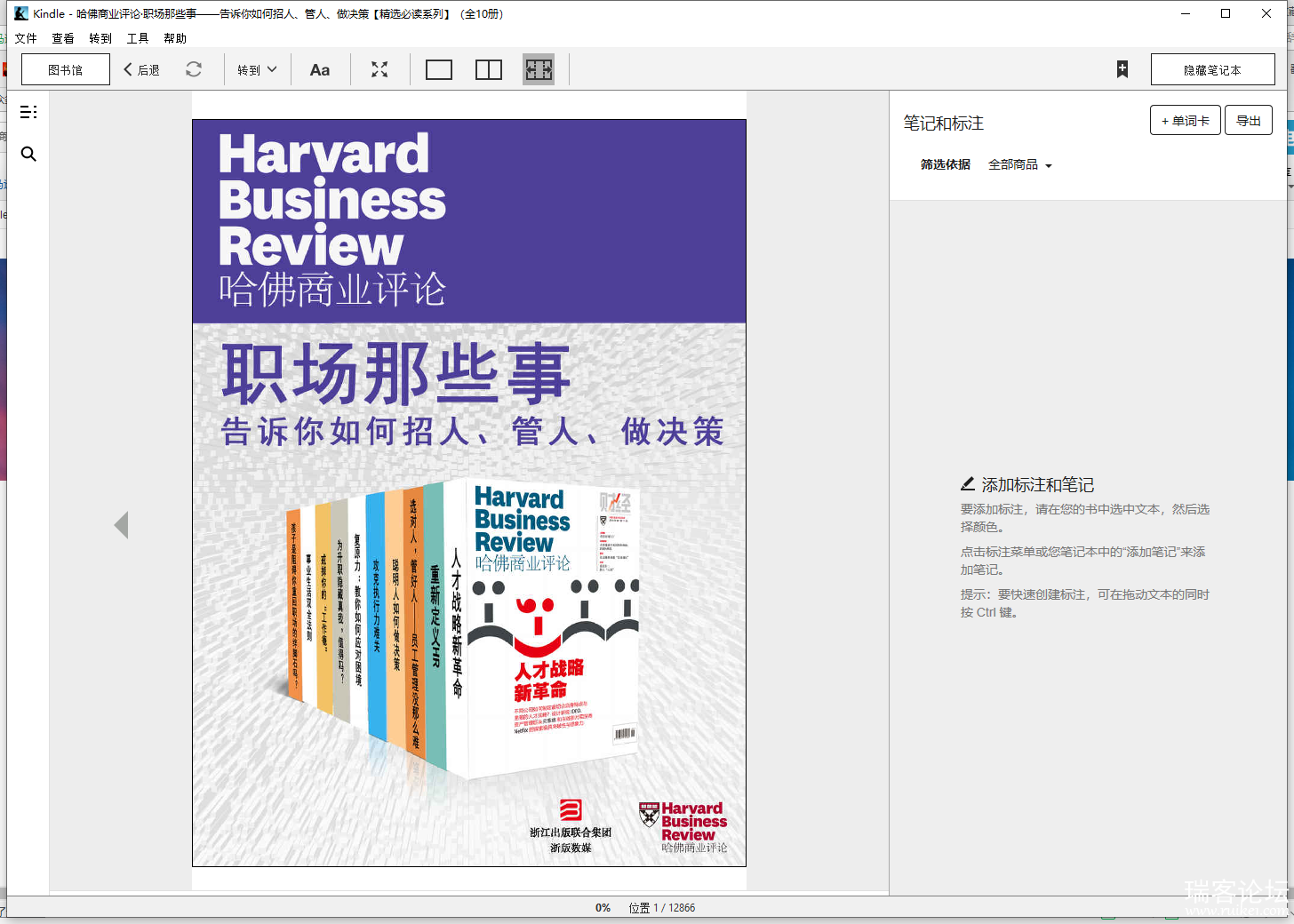
Task: Switch to two column page layout
Action: 489,69
